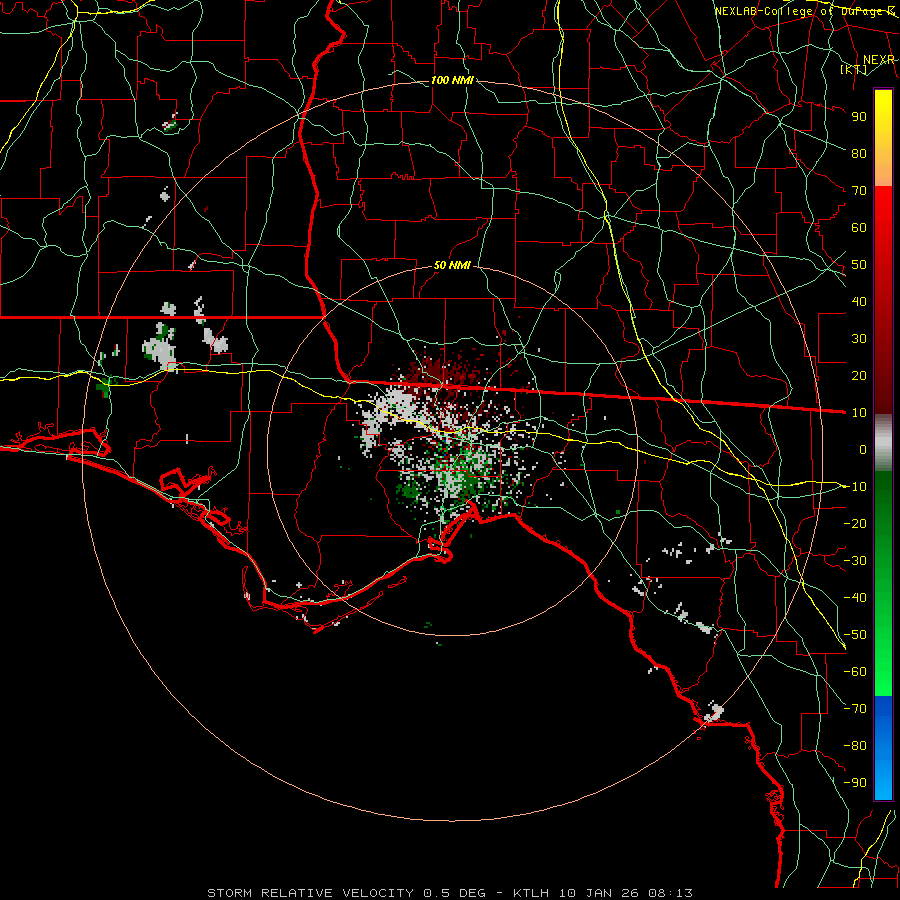The image size is (900, 900).
Task: Click the NEXR label above the color scale
Action: [x=878, y=60]
